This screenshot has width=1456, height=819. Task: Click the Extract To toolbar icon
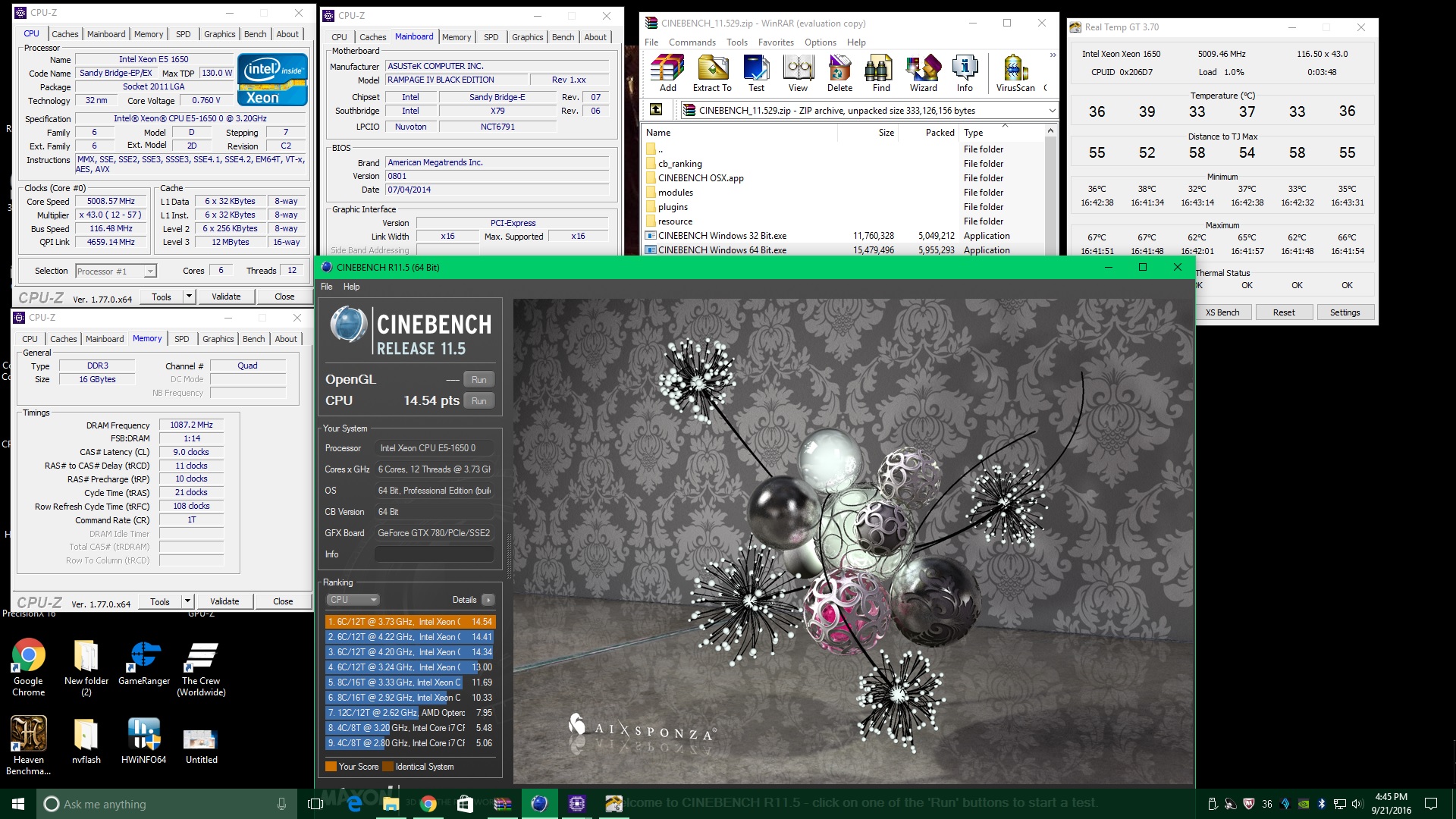pyautogui.click(x=712, y=74)
